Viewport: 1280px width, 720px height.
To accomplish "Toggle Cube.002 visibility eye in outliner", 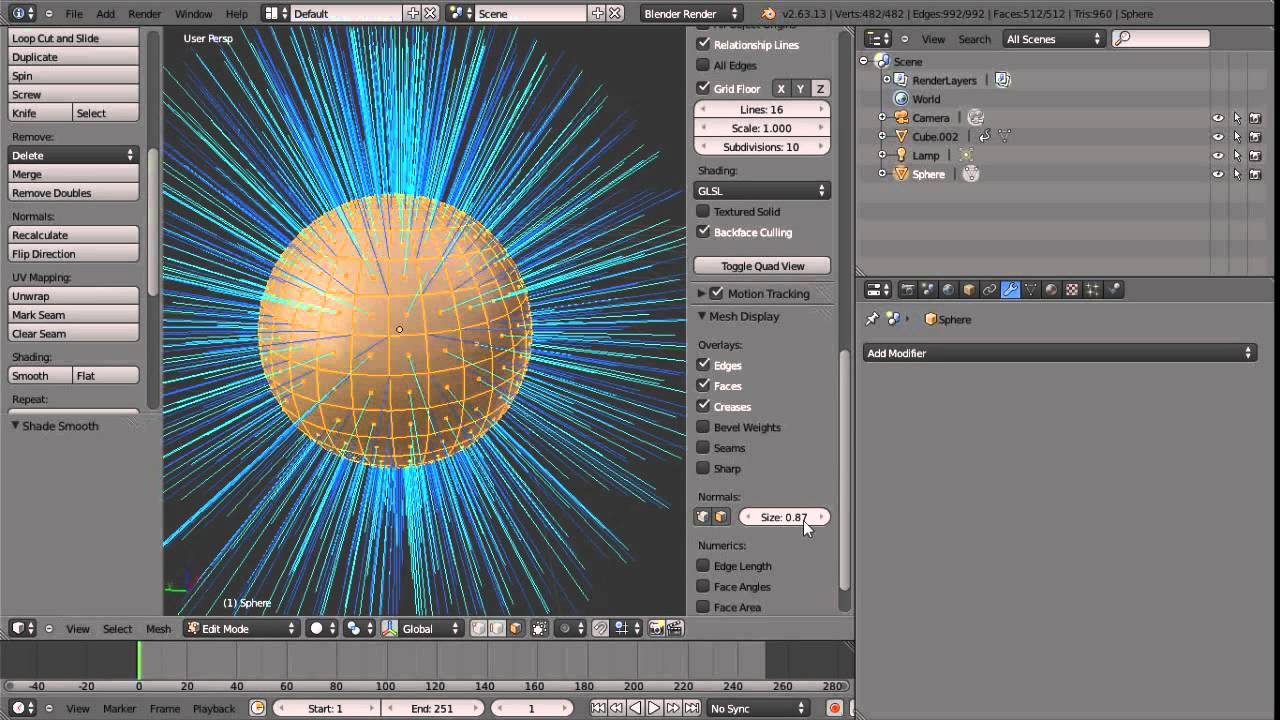I will (1218, 137).
